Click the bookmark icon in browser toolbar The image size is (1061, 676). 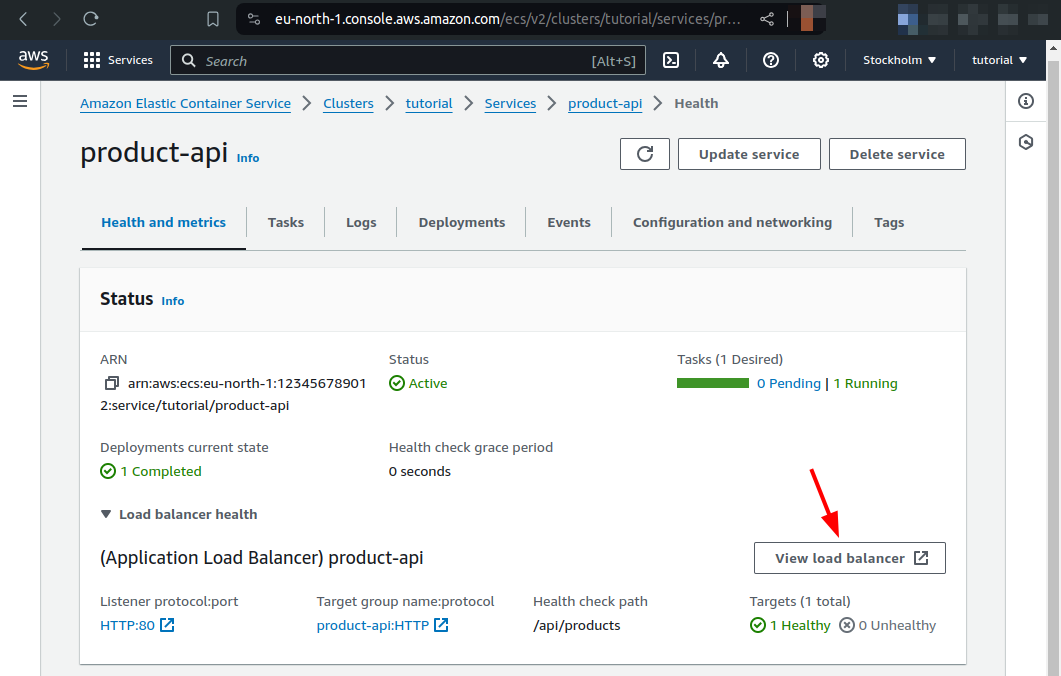tap(212, 19)
